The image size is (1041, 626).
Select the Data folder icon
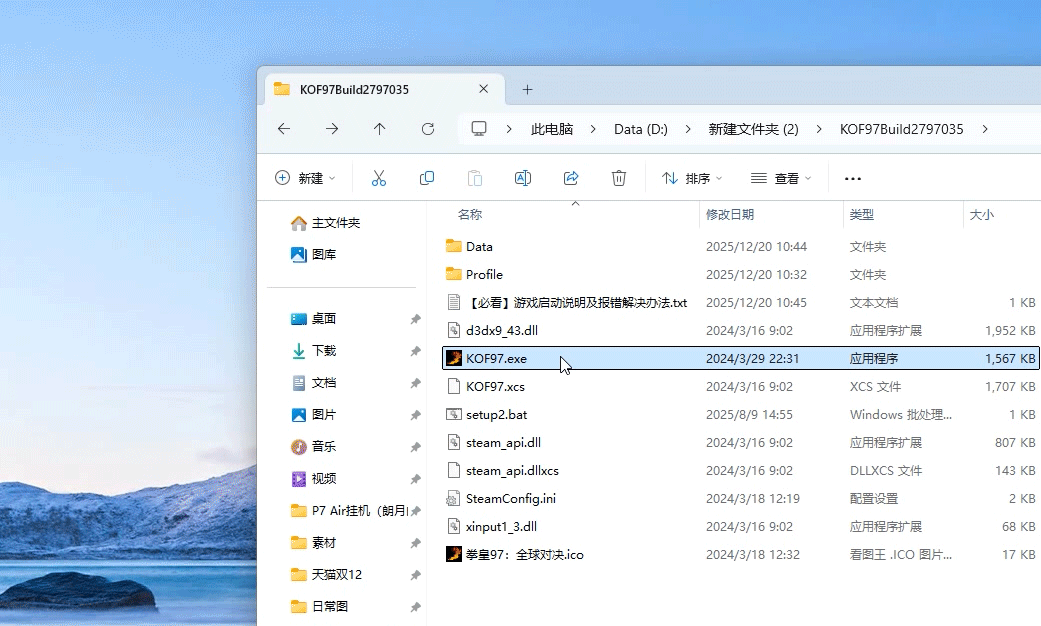click(x=453, y=246)
